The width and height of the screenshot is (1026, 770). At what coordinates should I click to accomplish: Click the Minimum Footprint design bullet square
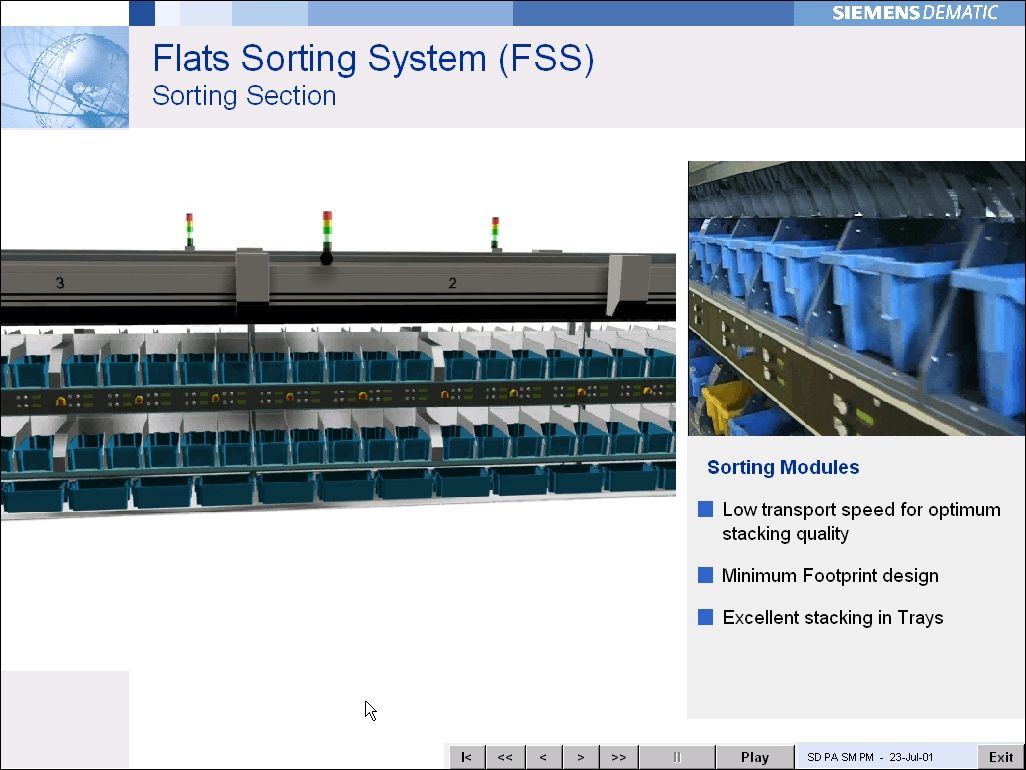706,576
